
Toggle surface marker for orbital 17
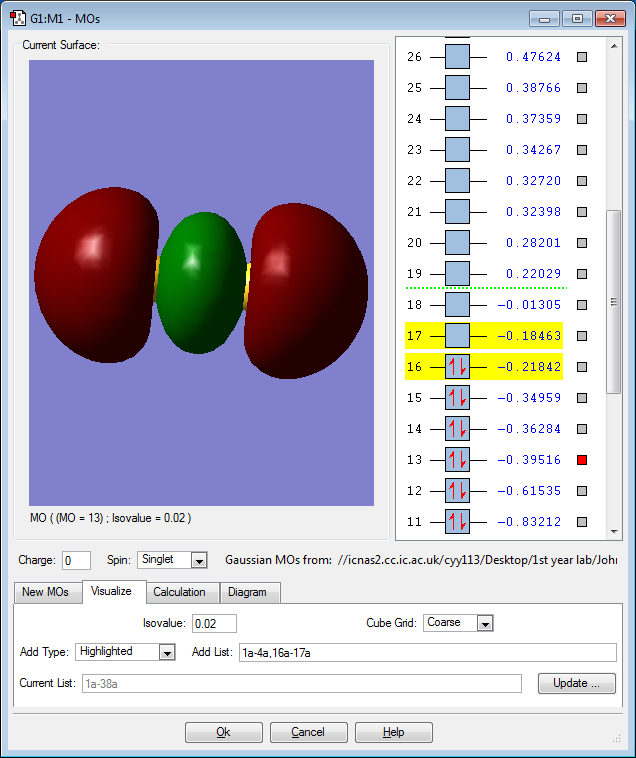pyautogui.click(x=582, y=336)
